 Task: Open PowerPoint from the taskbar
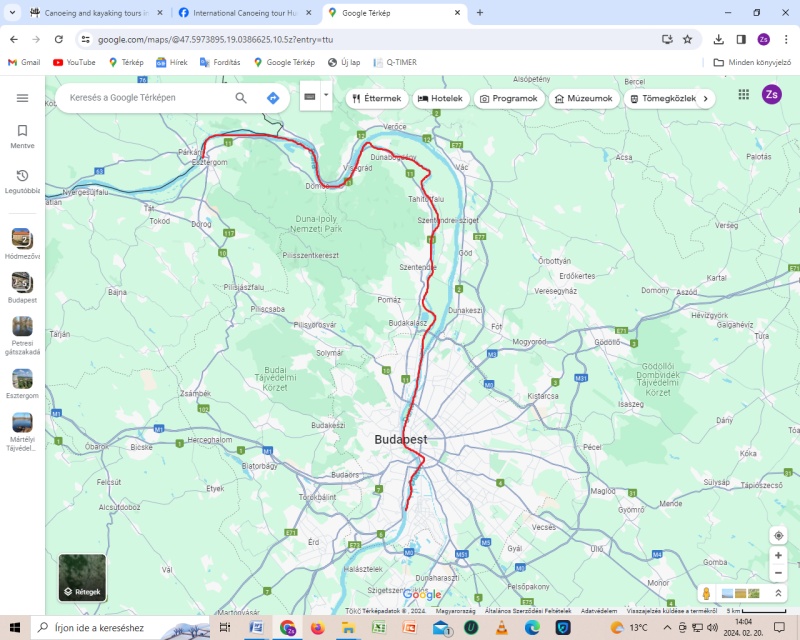(x=409, y=627)
